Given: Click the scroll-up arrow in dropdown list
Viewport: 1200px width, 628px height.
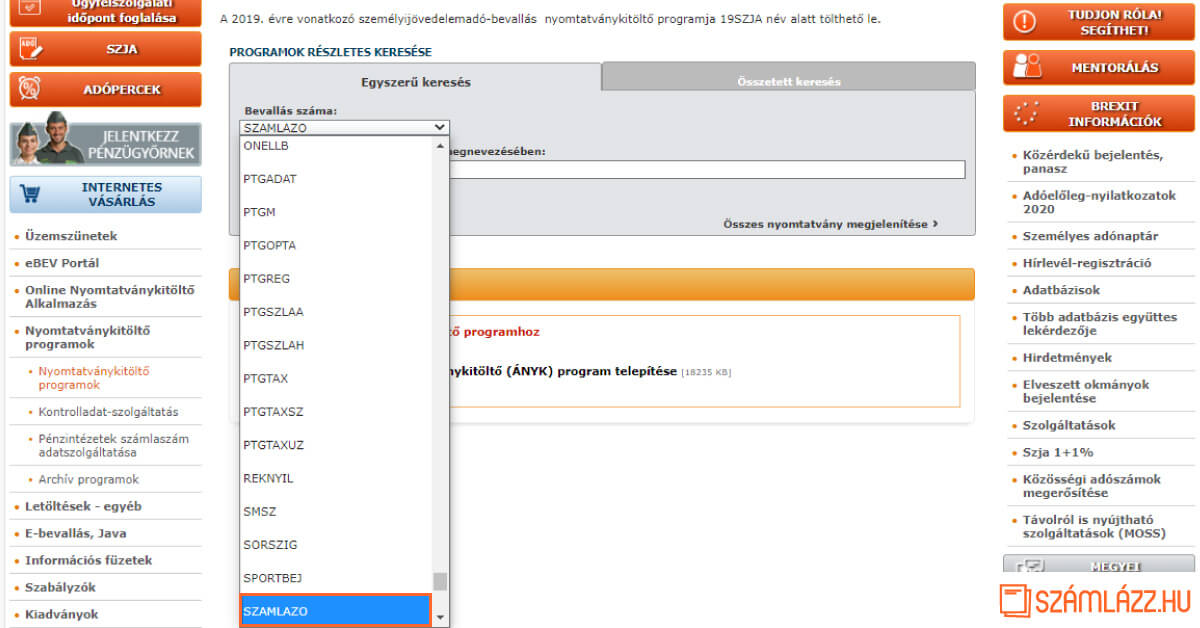Looking at the screenshot, I should 440,146.
